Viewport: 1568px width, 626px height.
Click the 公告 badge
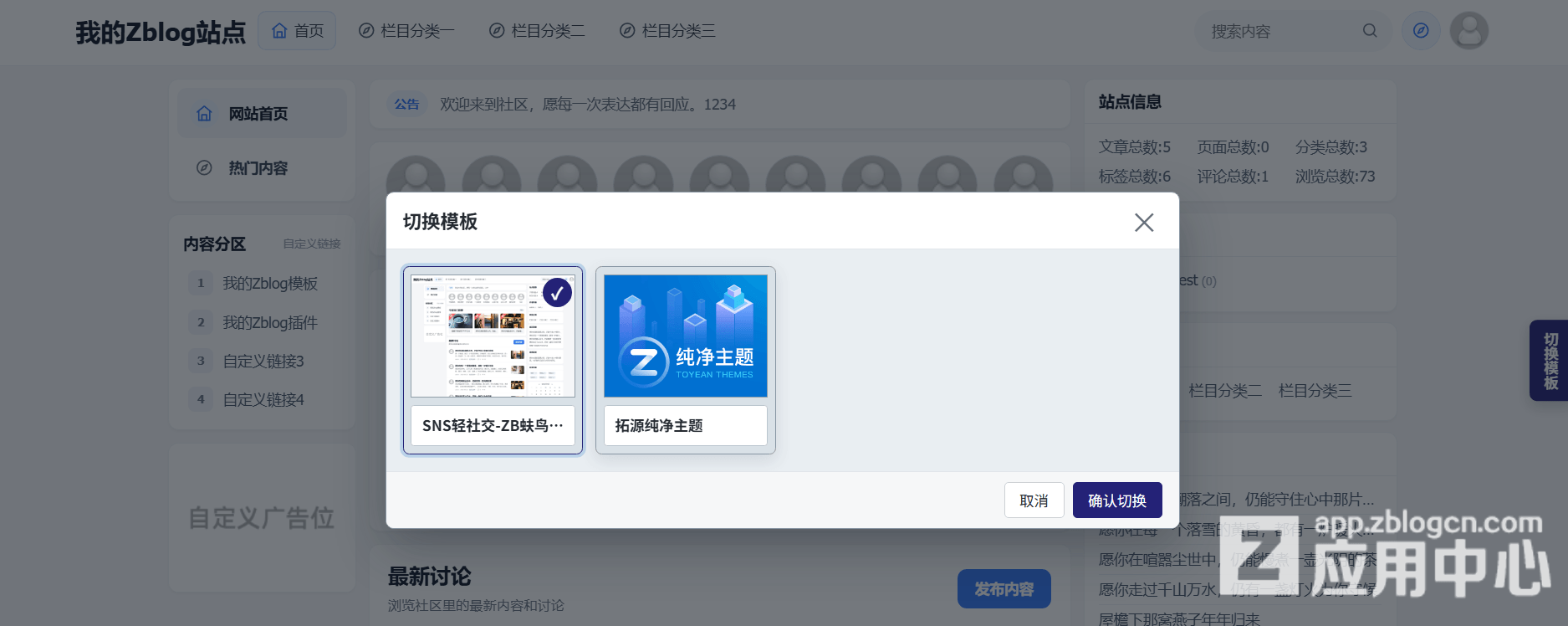pos(407,105)
